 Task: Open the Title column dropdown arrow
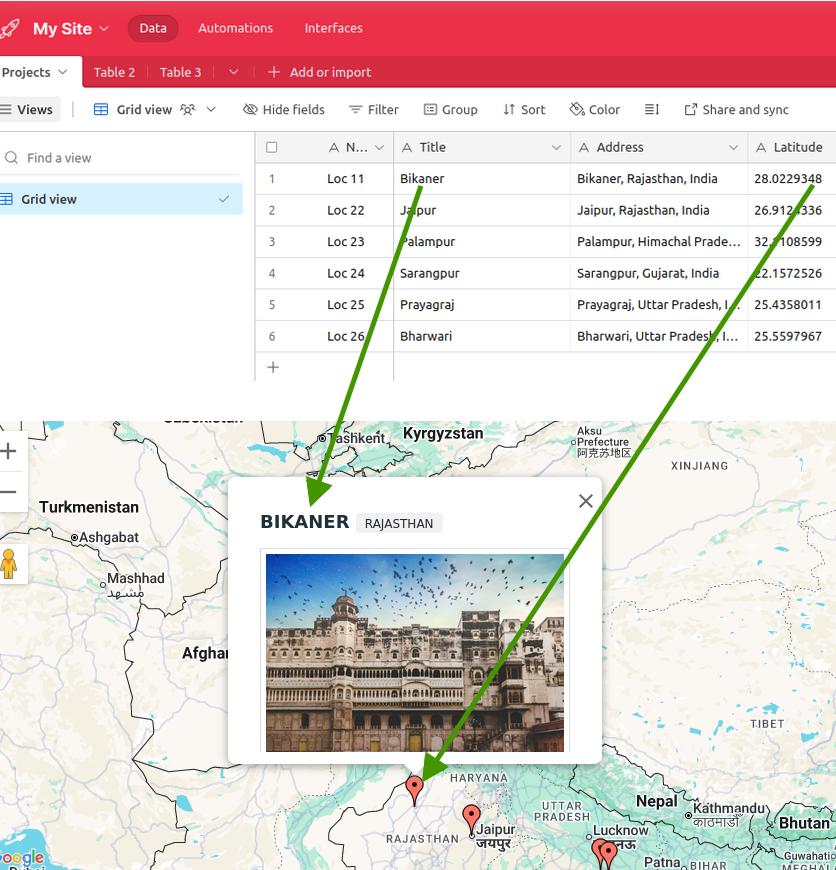click(x=556, y=148)
